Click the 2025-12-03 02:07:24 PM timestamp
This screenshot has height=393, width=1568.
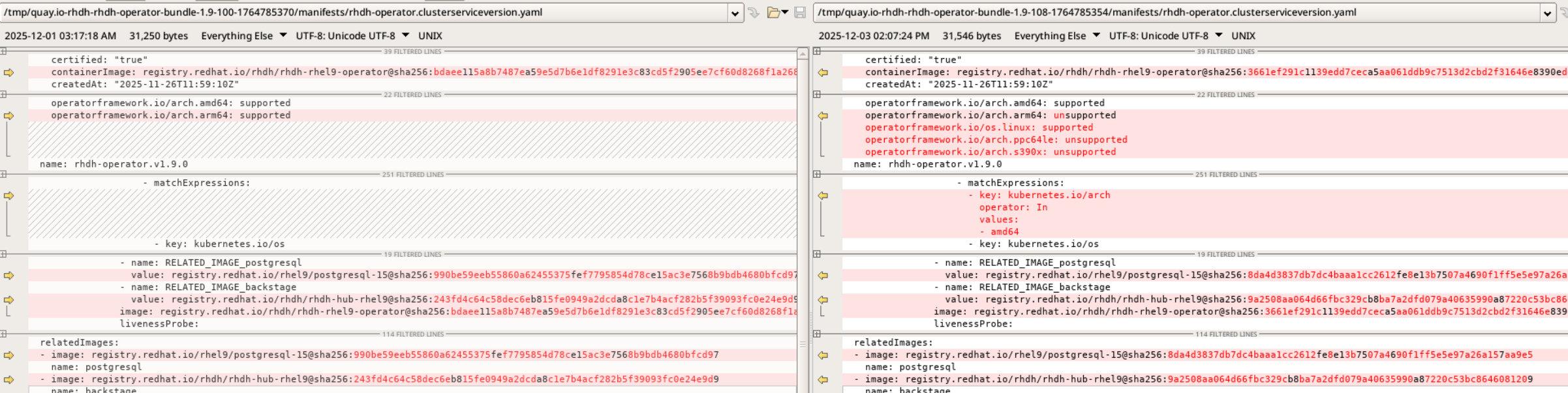pos(874,36)
